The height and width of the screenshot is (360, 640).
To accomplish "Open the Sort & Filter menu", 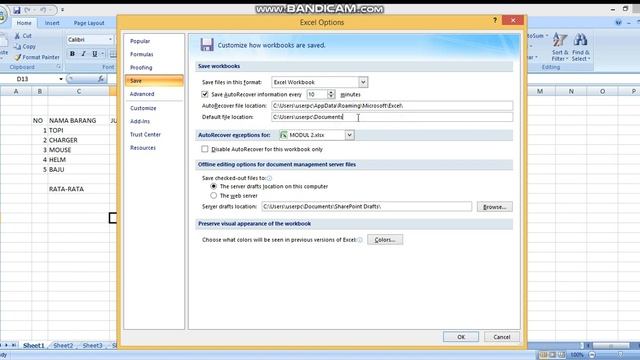I will [x=560, y=47].
